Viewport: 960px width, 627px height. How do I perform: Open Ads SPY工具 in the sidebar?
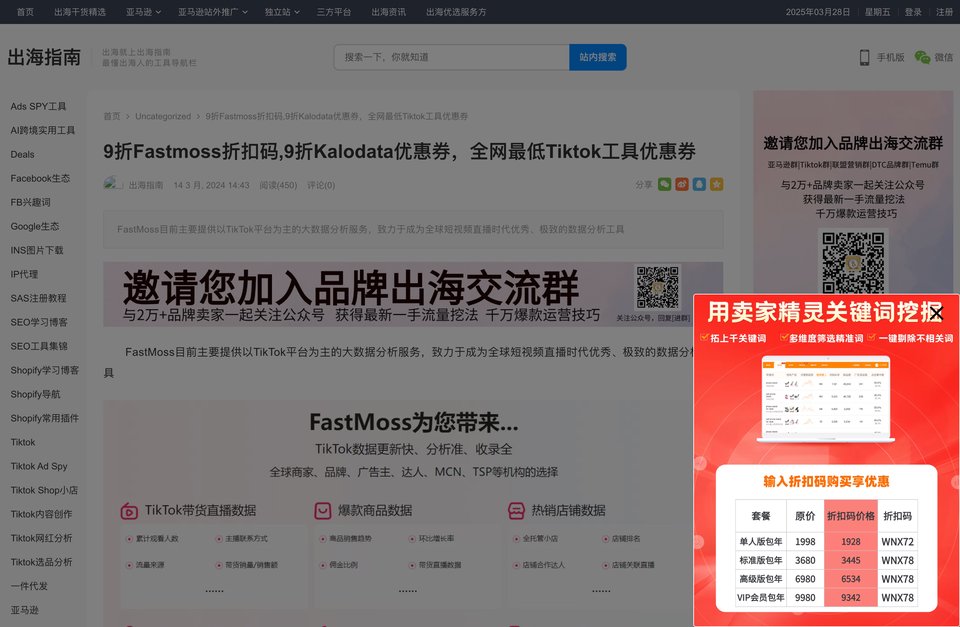coord(38,106)
